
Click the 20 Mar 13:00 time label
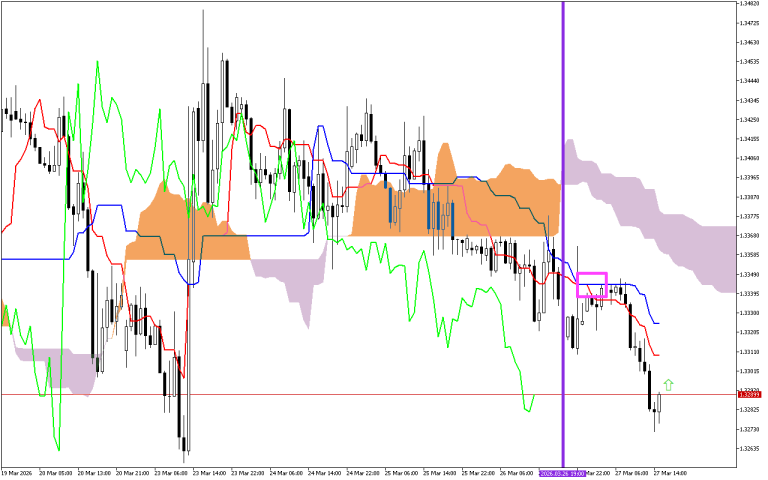click(x=94, y=474)
